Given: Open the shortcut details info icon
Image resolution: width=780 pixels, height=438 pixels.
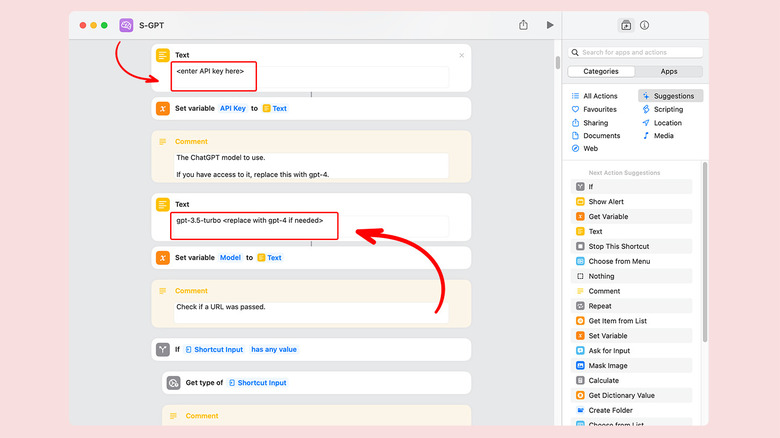Looking at the screenshot, I should click(x=644, y=25).
